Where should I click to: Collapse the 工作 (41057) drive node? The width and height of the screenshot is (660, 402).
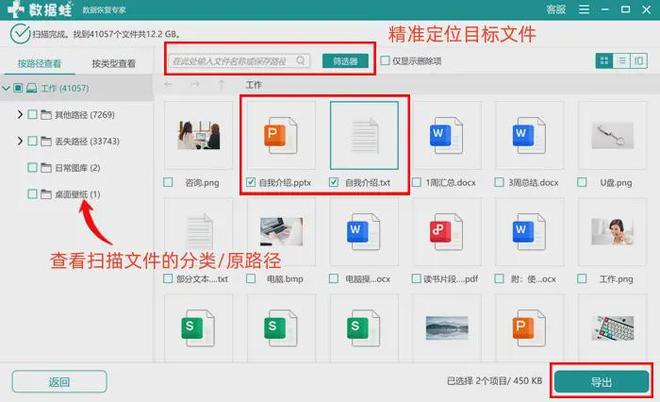6,88
